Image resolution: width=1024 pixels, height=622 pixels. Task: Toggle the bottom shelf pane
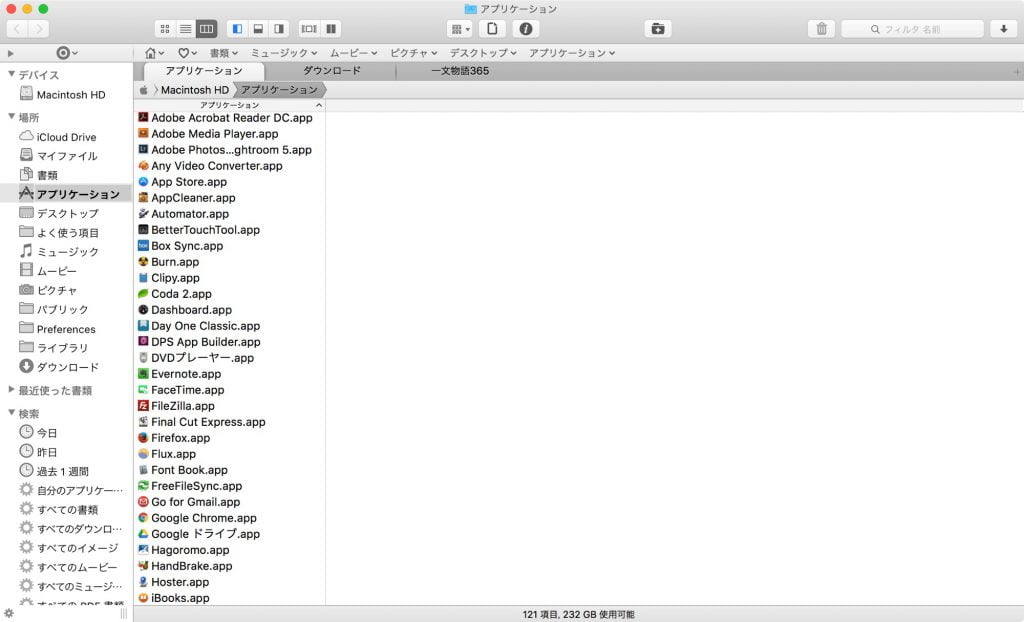[x=258, y=29]
